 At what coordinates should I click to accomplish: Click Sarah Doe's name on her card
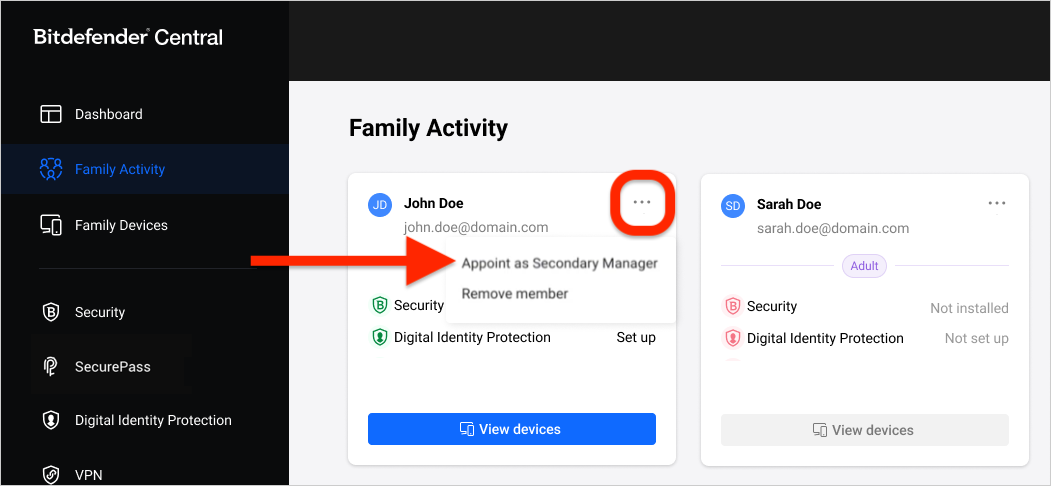coord(789,204)
